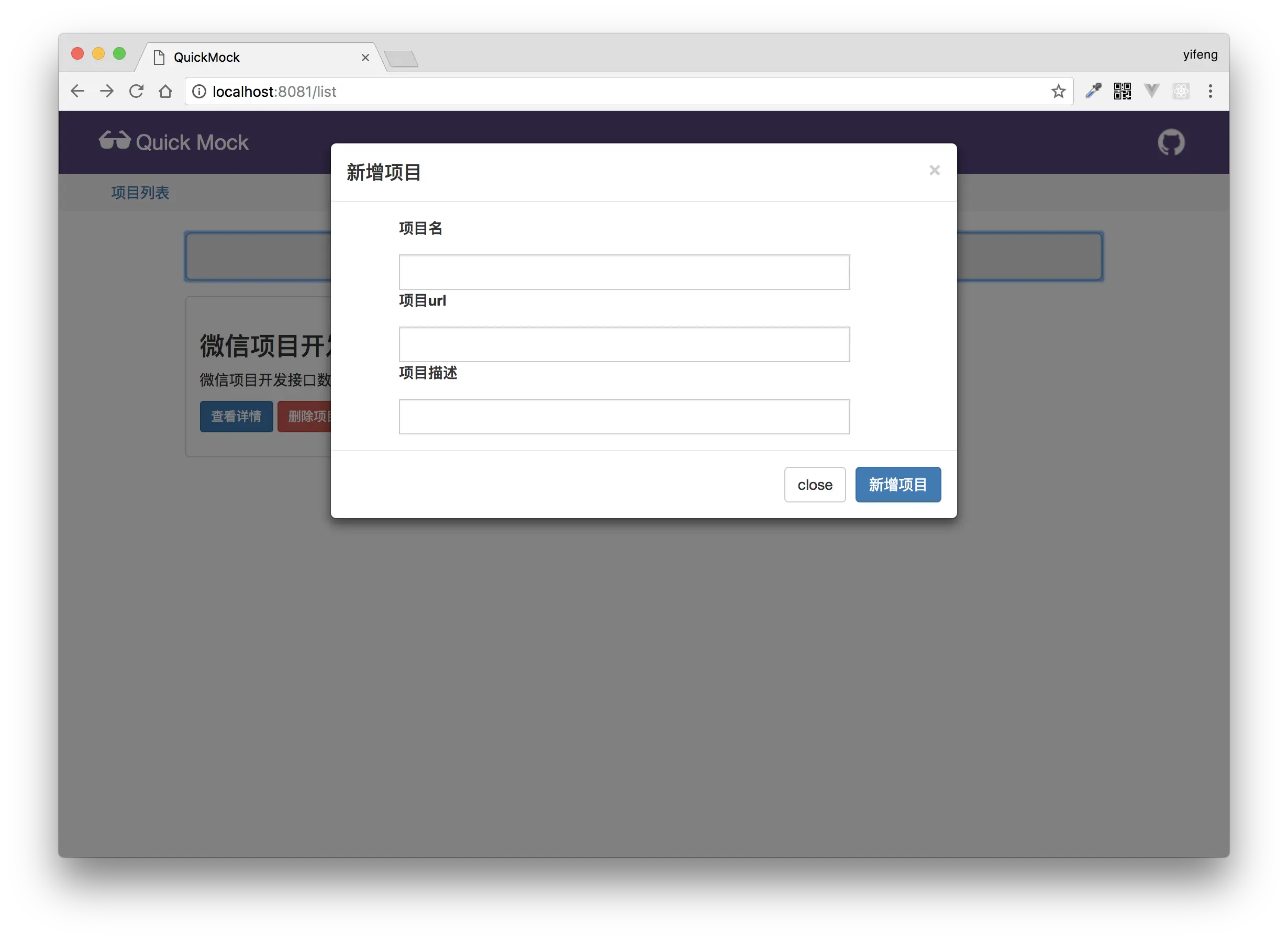Open the QR code extension
1288x941 pixels.
1122,91
